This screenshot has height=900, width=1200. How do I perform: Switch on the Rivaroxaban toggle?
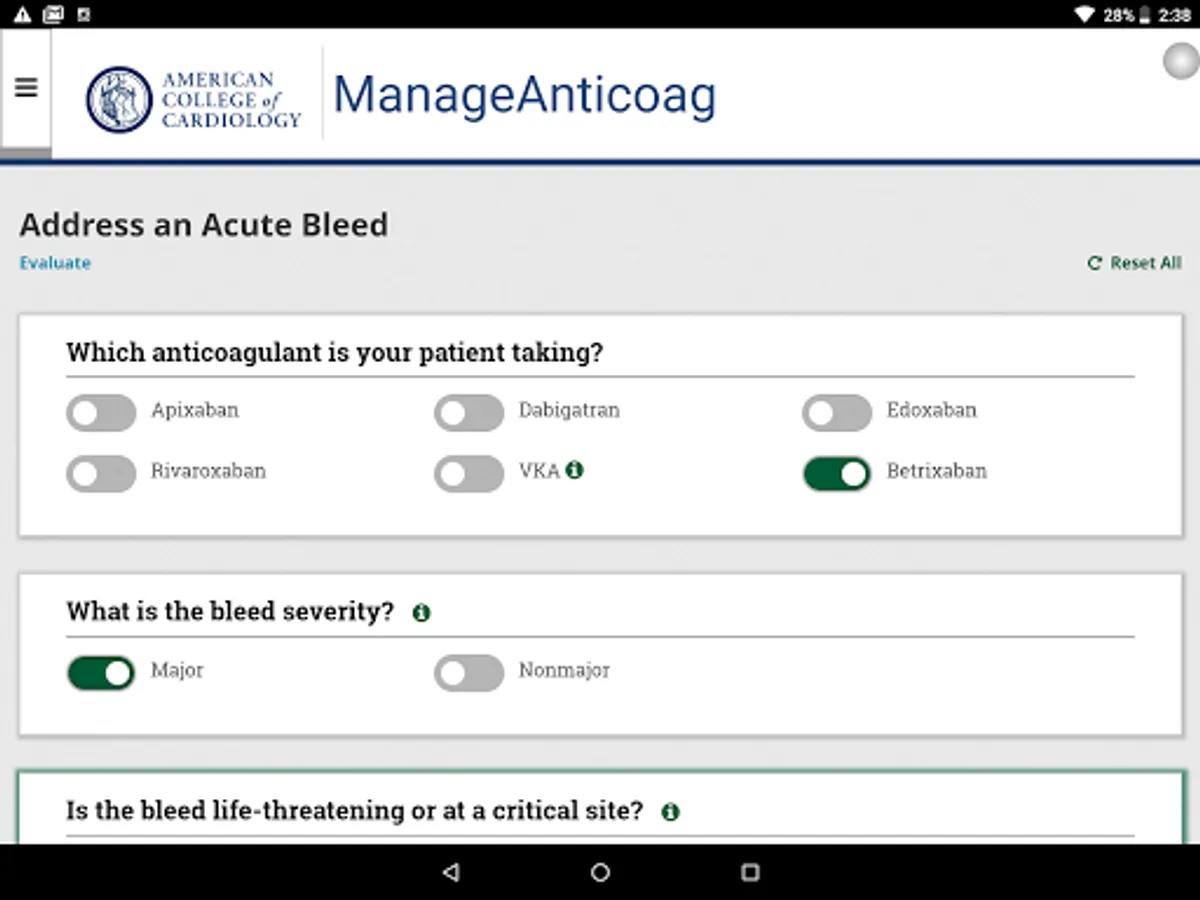click(101, 473)
